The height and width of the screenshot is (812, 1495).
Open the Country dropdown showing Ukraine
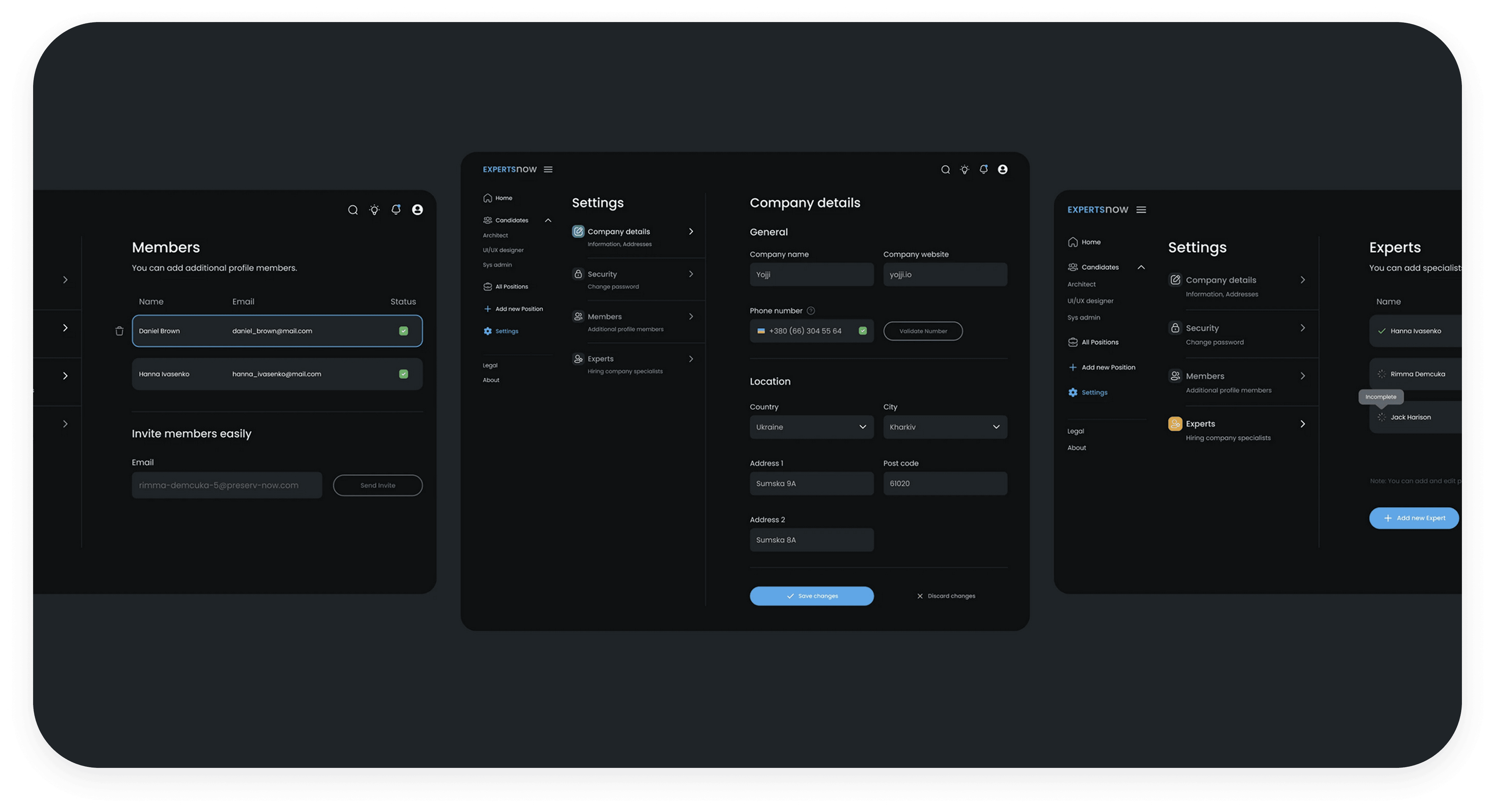click(811, 427)
